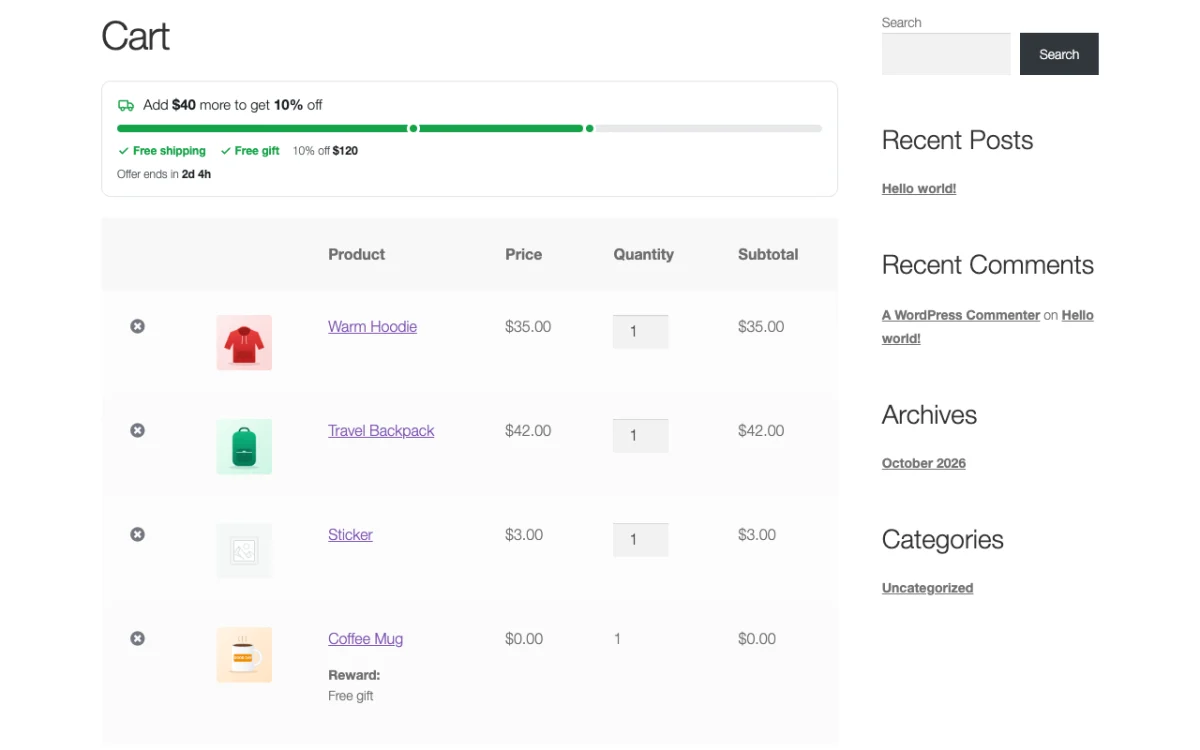The height and width of the screenshot is (750, 1200).
Task: Click the Cart page title
Action: (136, 37)
